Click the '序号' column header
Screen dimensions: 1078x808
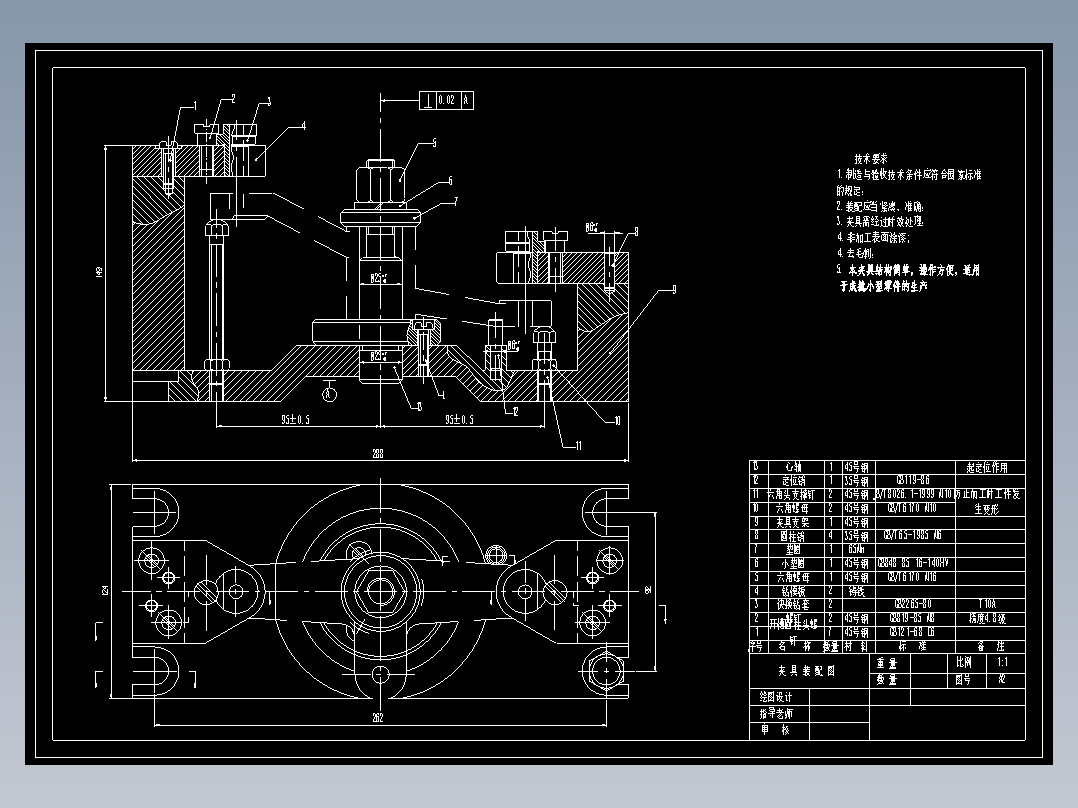pos(756,646)
